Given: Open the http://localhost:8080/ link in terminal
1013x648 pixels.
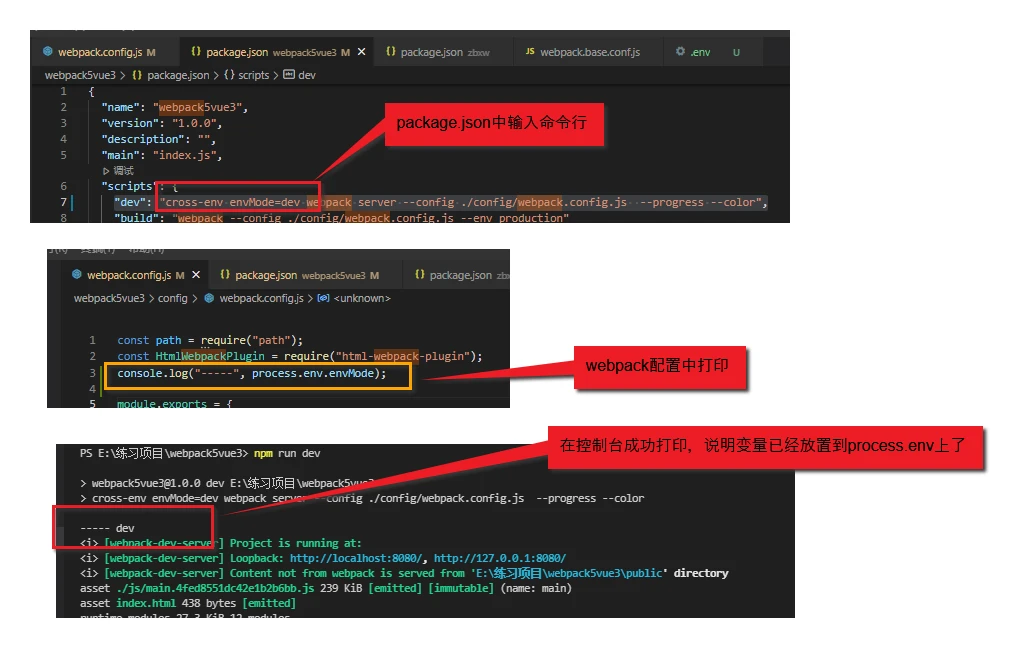Looking at the screenshot, I should 356,558.
